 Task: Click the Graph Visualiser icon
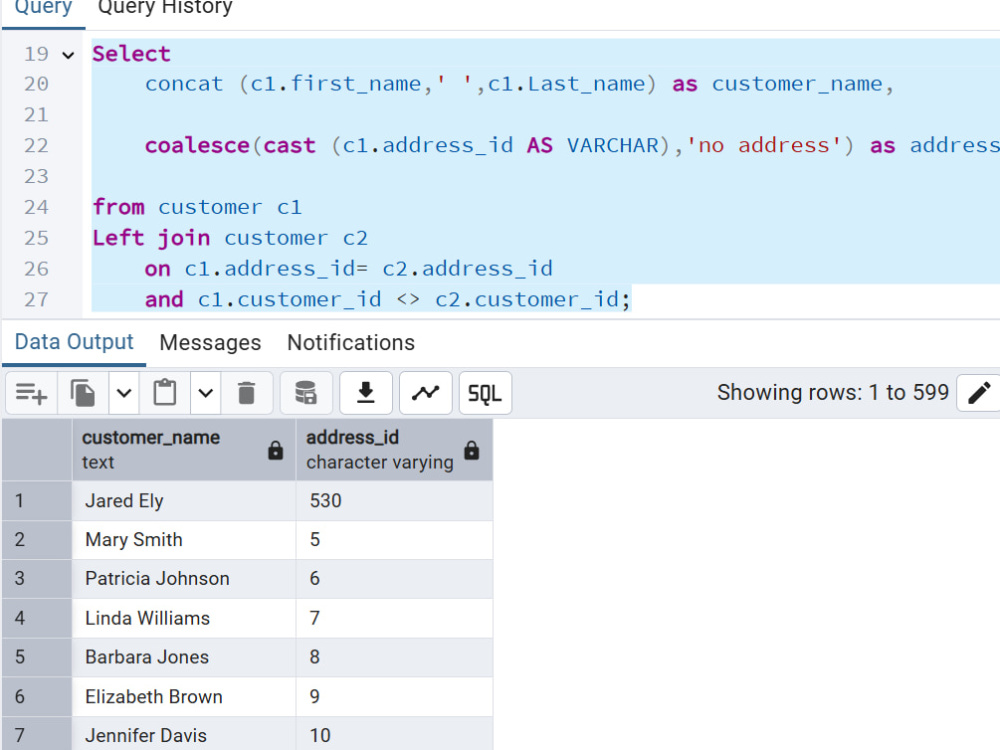425,393
